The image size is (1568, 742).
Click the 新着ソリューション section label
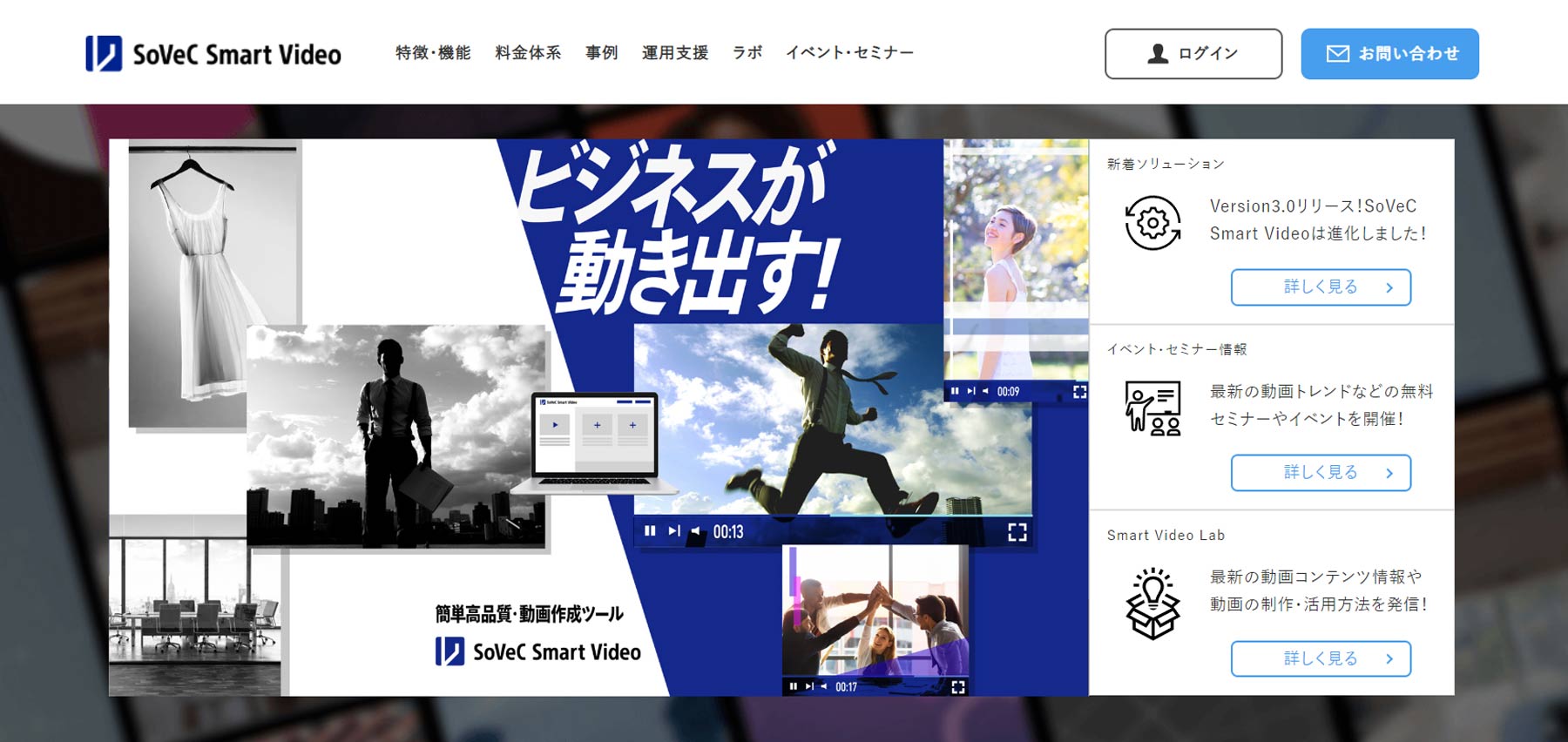(1166, 164)
